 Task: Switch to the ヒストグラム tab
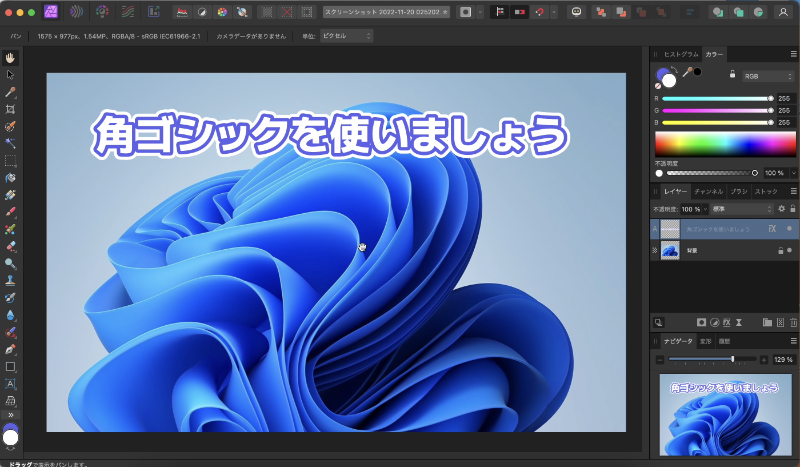[x=681, y=54]
